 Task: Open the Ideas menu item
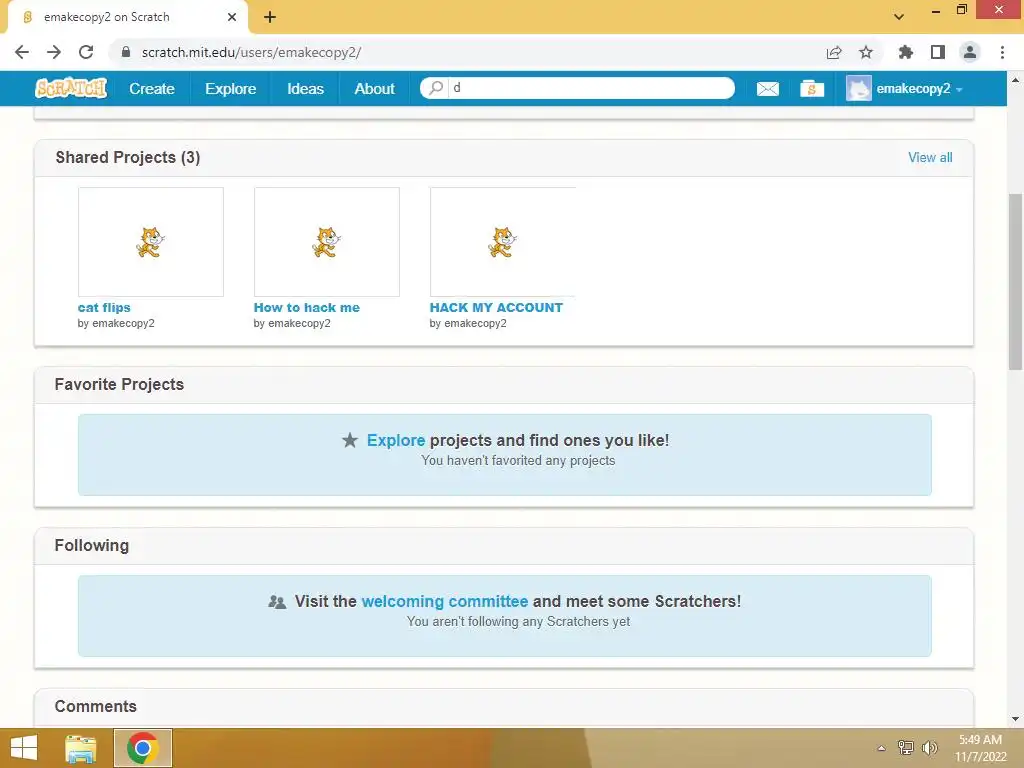(306, 89)
